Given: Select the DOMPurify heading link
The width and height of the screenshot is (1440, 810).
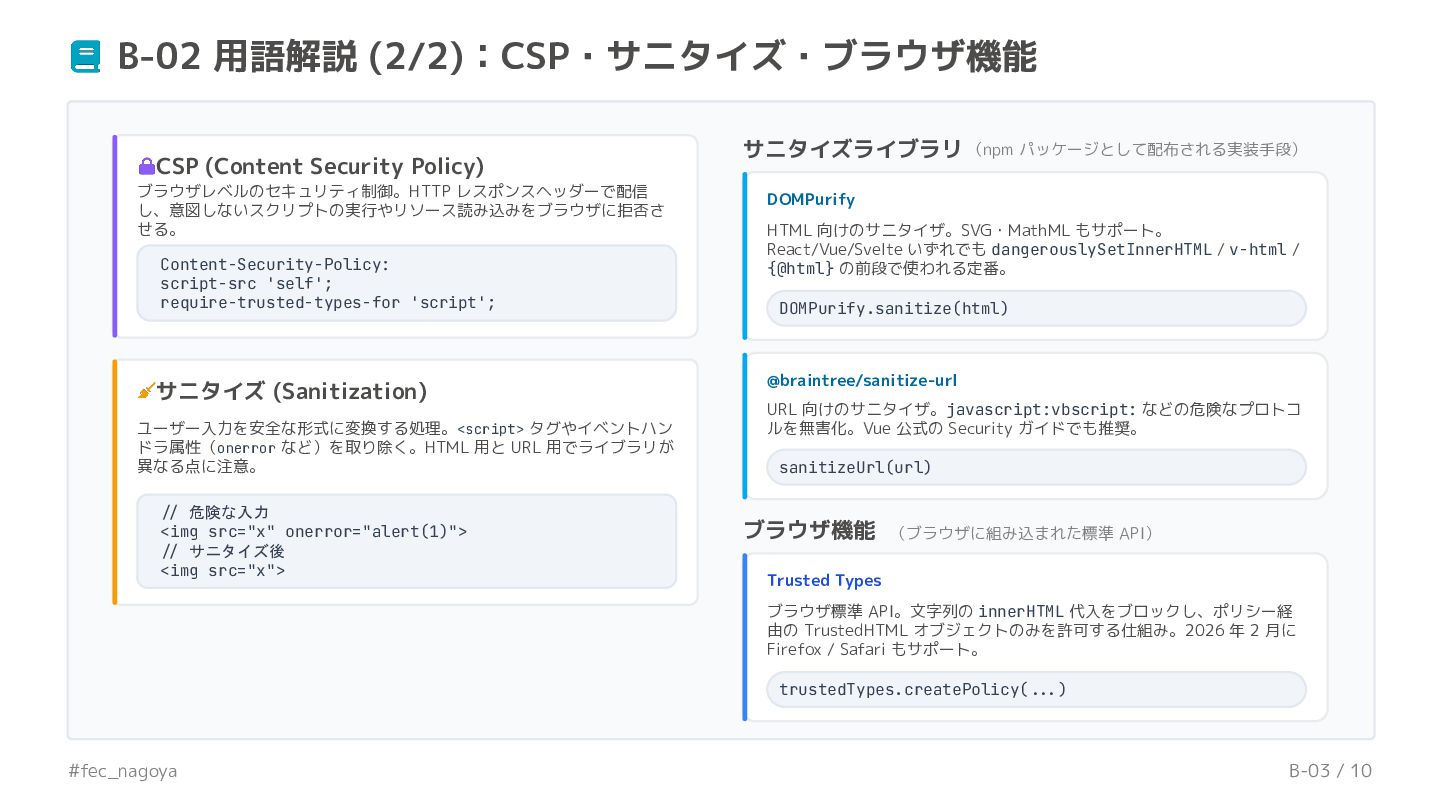Looking at the screenshot, I should click(810, 199).
